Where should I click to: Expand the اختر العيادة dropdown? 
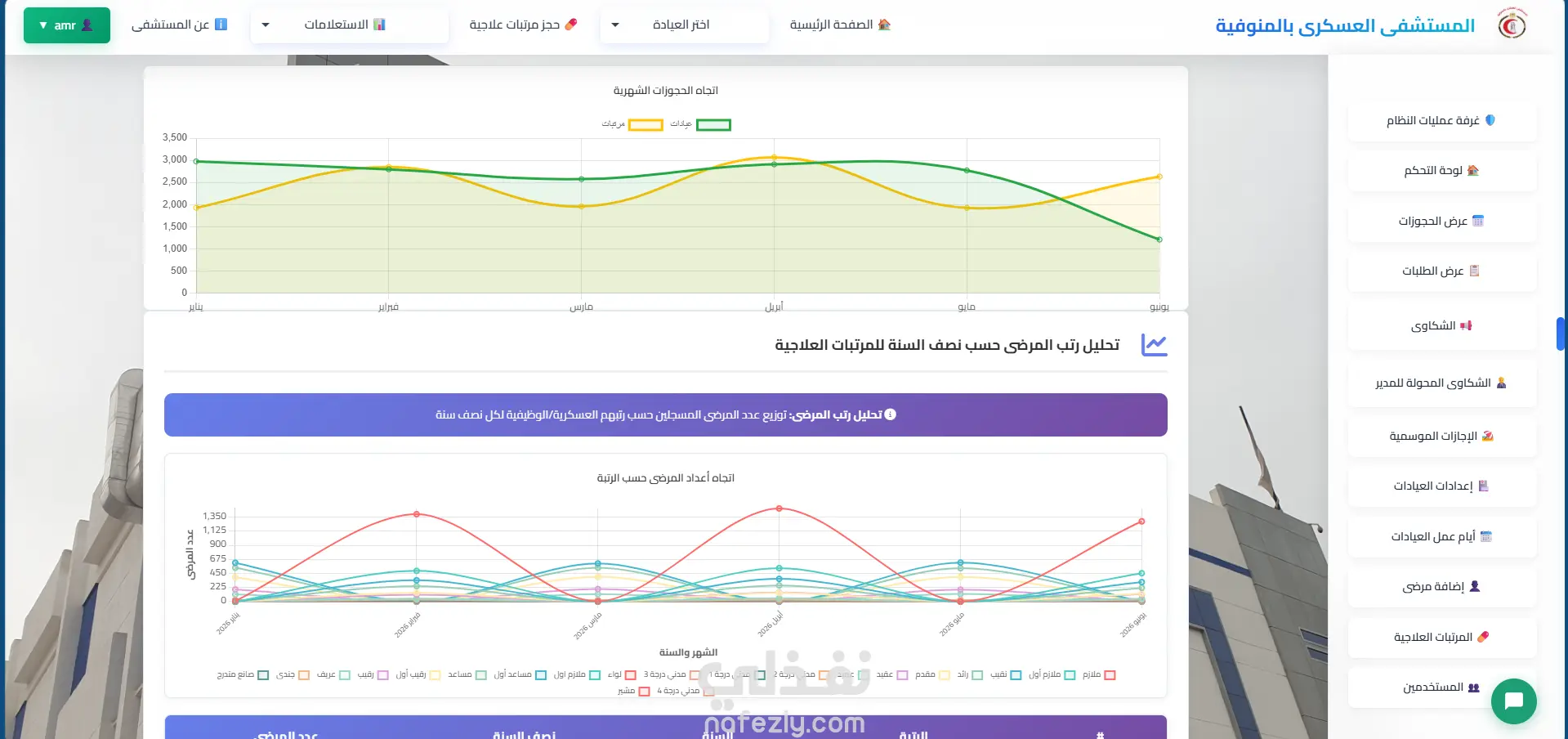click(684, 25)
